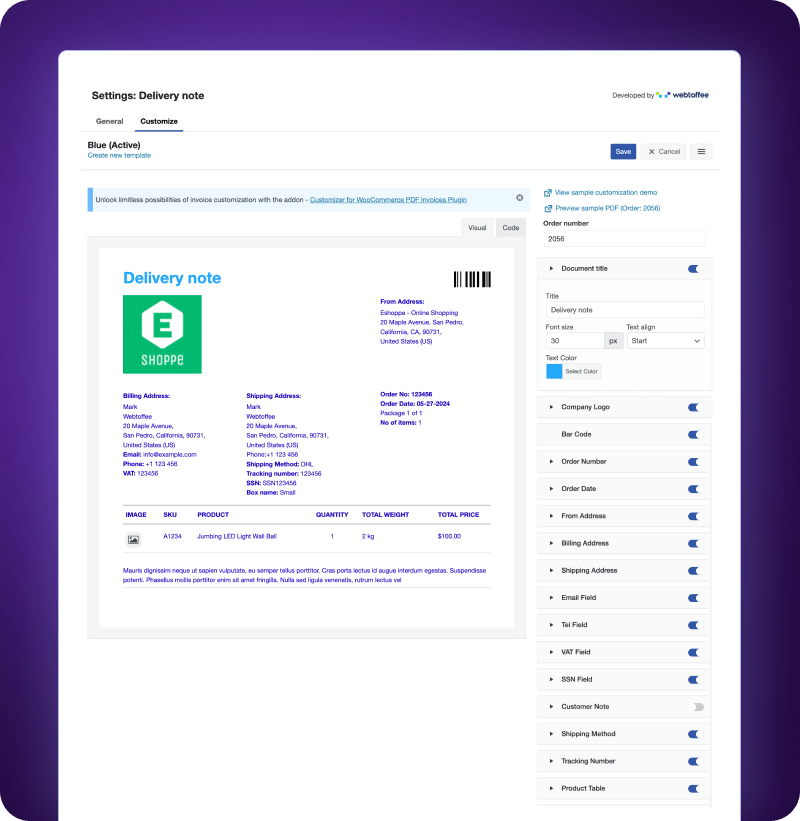Click the Order number input field
Screen dimensions: 800x821
tap(624, 239)
